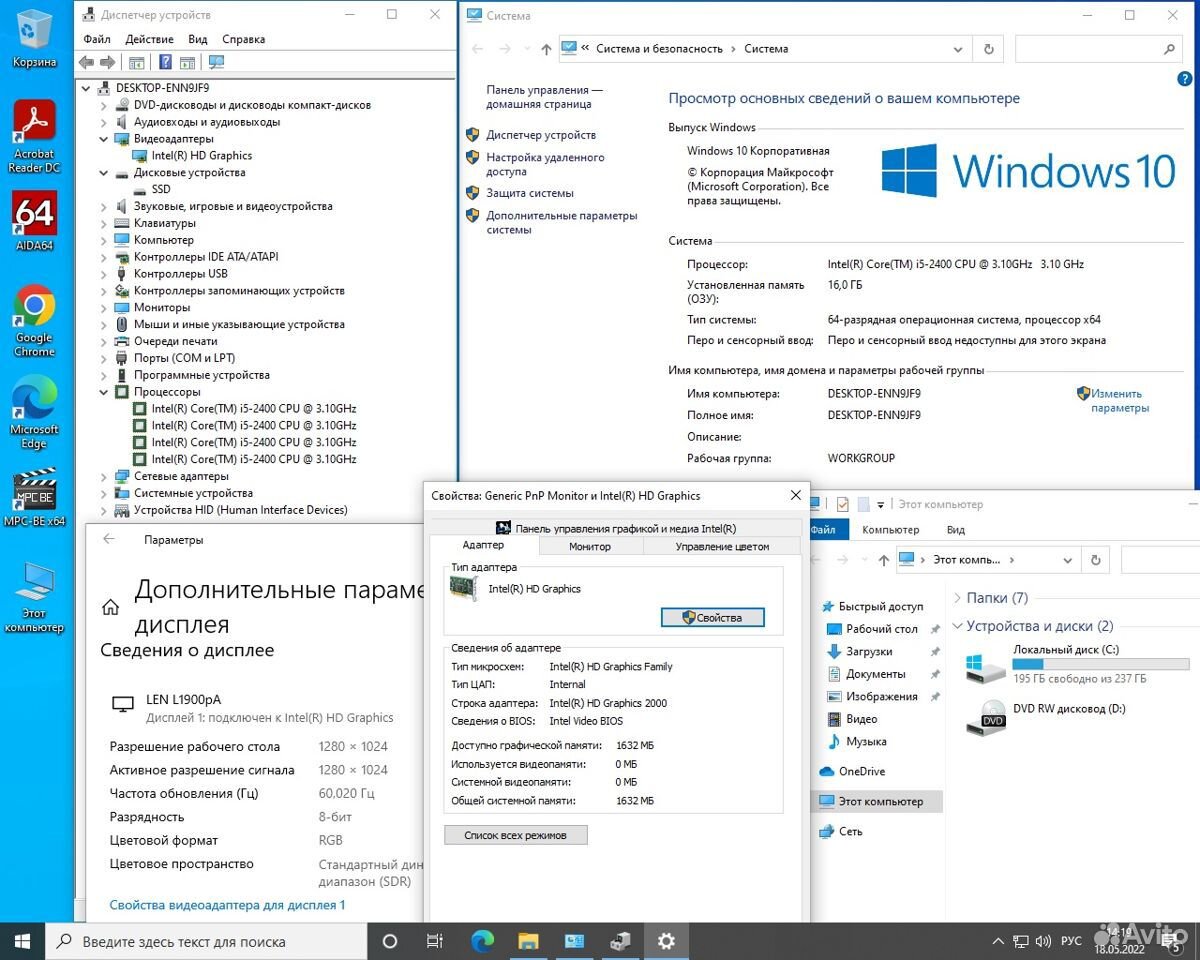Open Вид menu in Device Manager

pos(198,39)
